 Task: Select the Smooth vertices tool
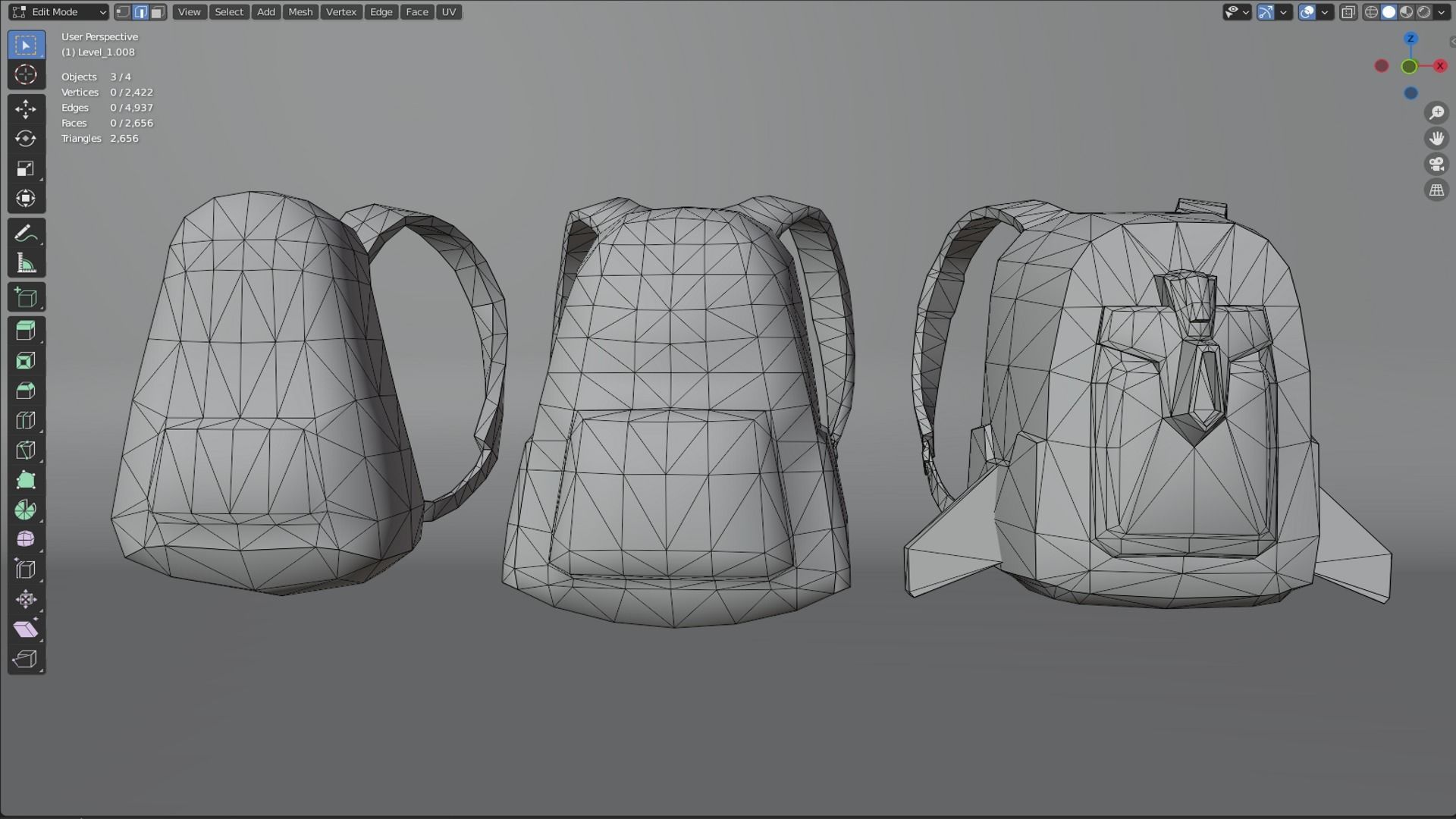[x=26, y=539]
